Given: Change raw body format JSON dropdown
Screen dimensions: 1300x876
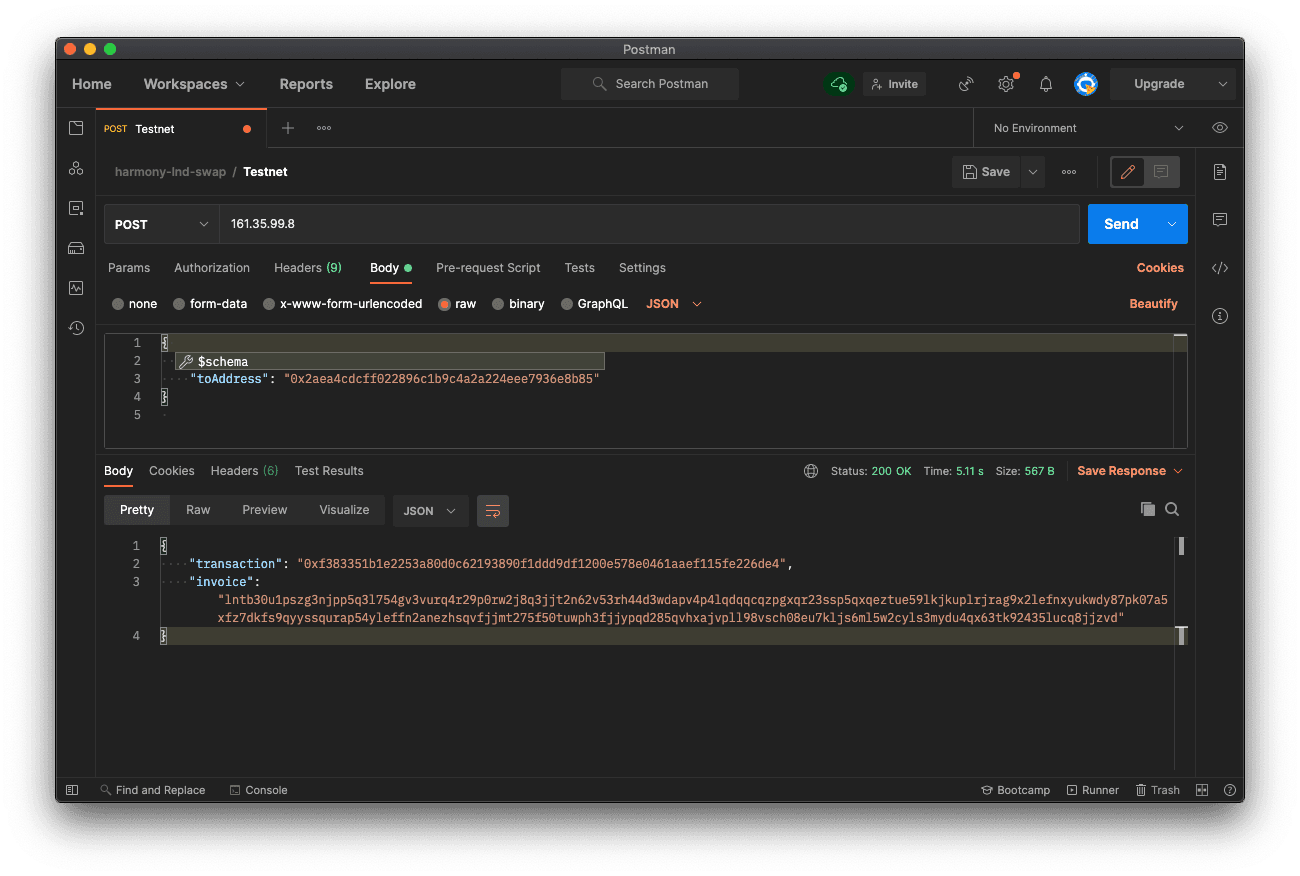Looking at the screenshot, I should [674, 304].
